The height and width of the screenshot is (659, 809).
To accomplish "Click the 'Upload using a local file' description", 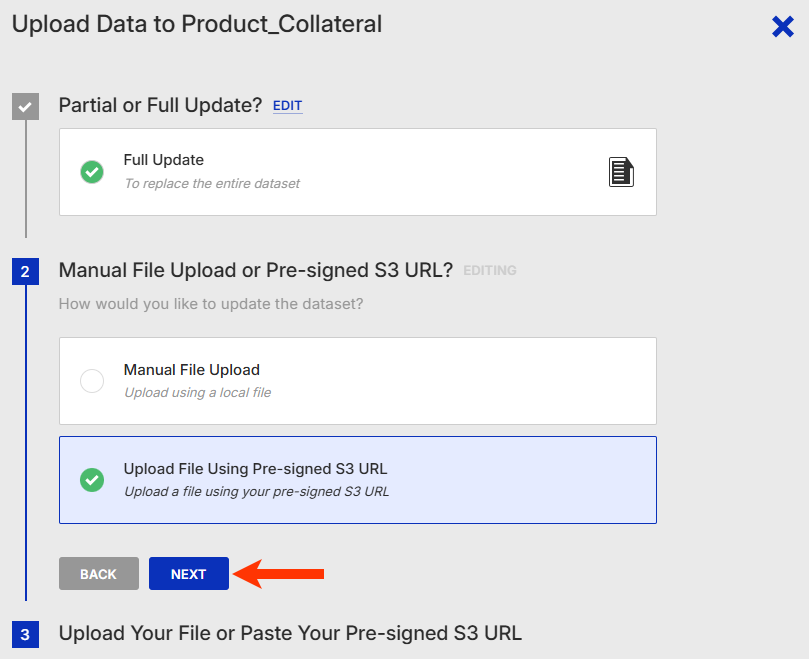I will (x=197, y=393).
